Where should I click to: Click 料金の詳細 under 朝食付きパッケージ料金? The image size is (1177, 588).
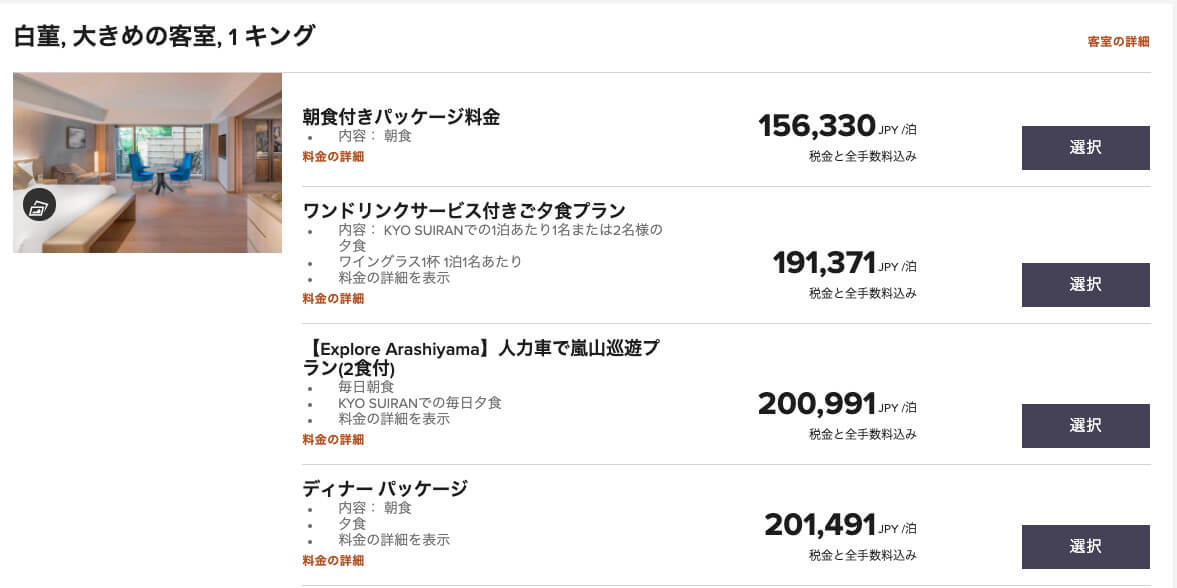pos(331,156)
